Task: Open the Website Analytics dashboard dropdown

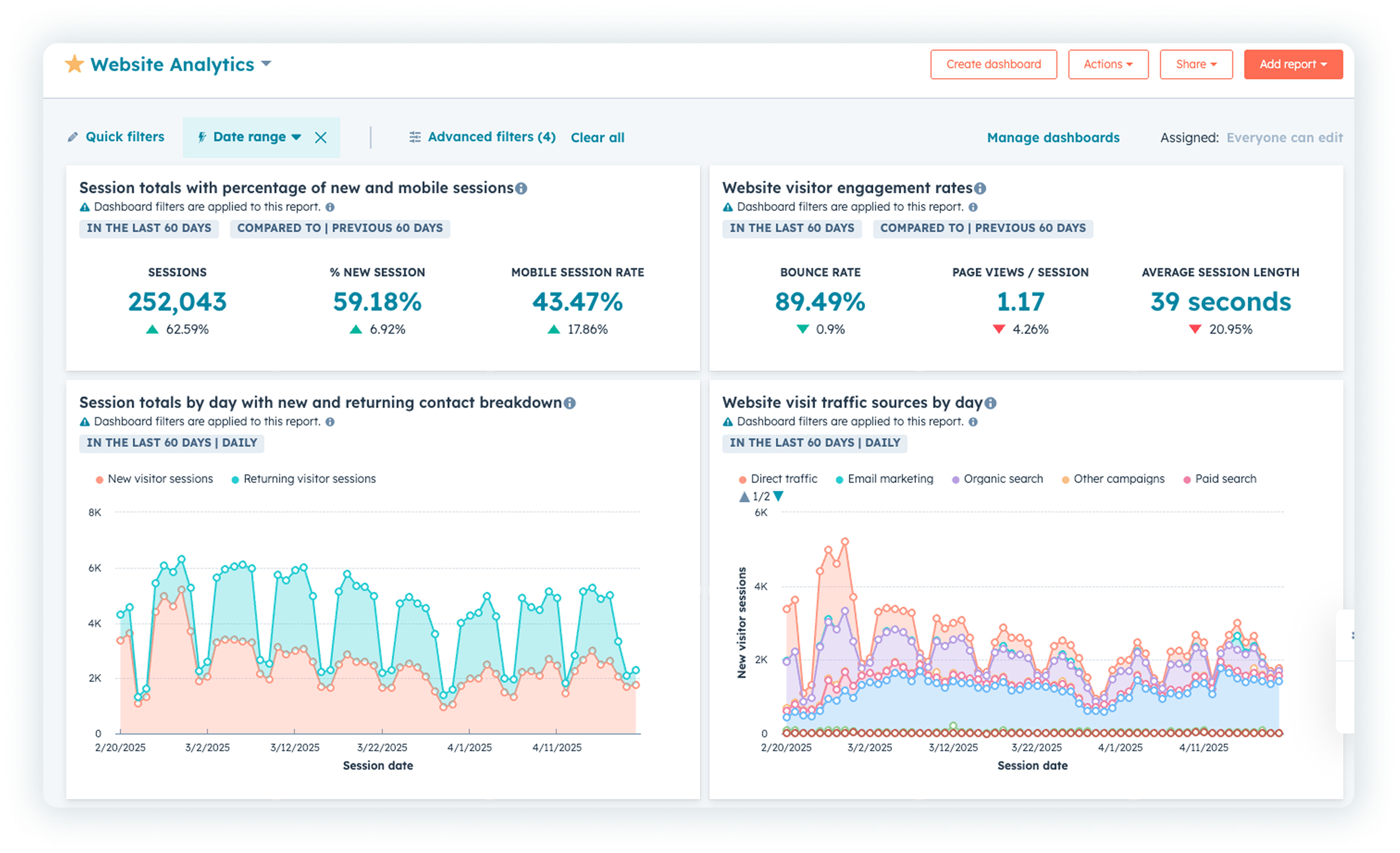Action: pos(266,64)
